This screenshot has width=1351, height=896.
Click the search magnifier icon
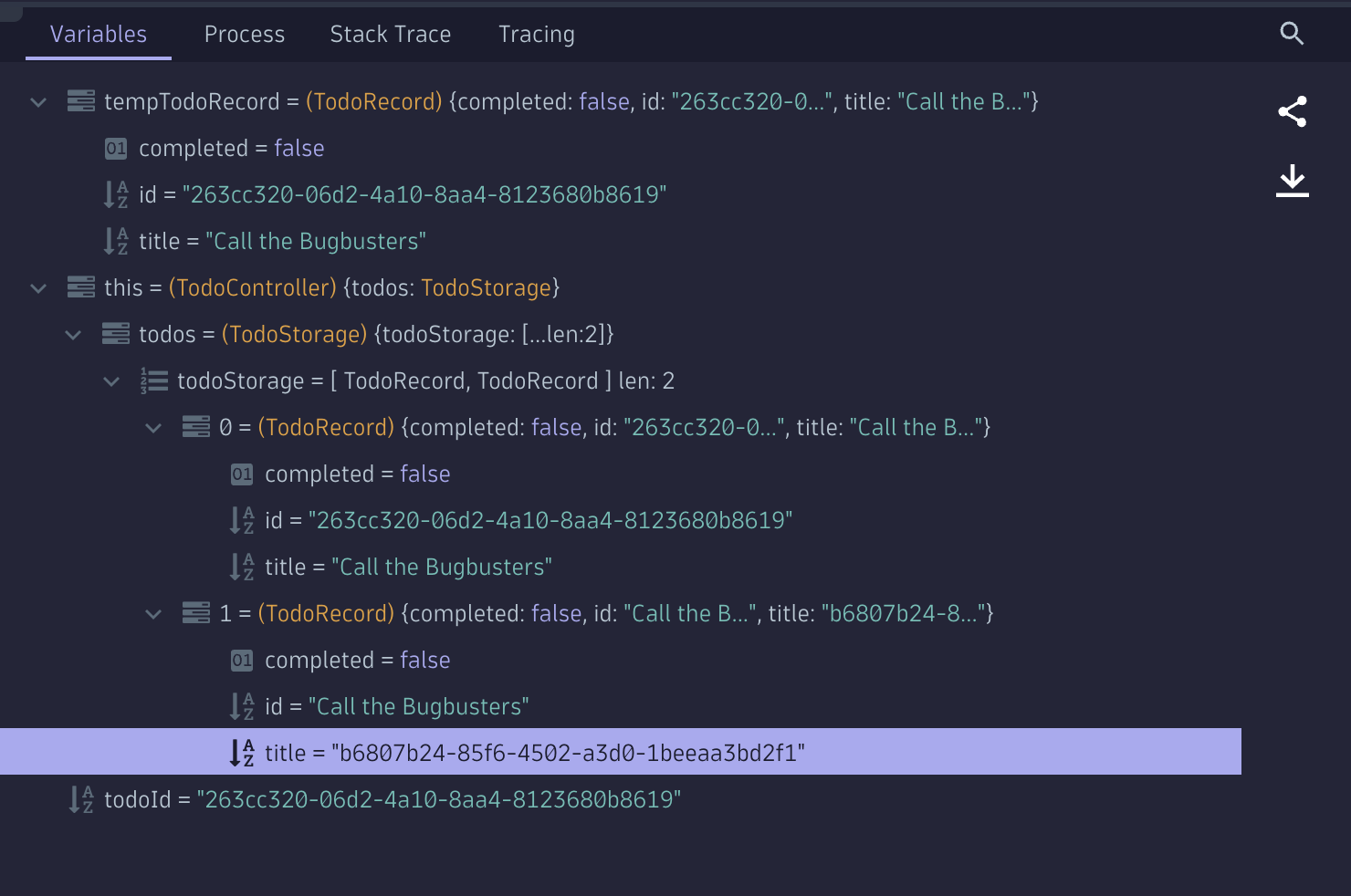coord(1292,34)
